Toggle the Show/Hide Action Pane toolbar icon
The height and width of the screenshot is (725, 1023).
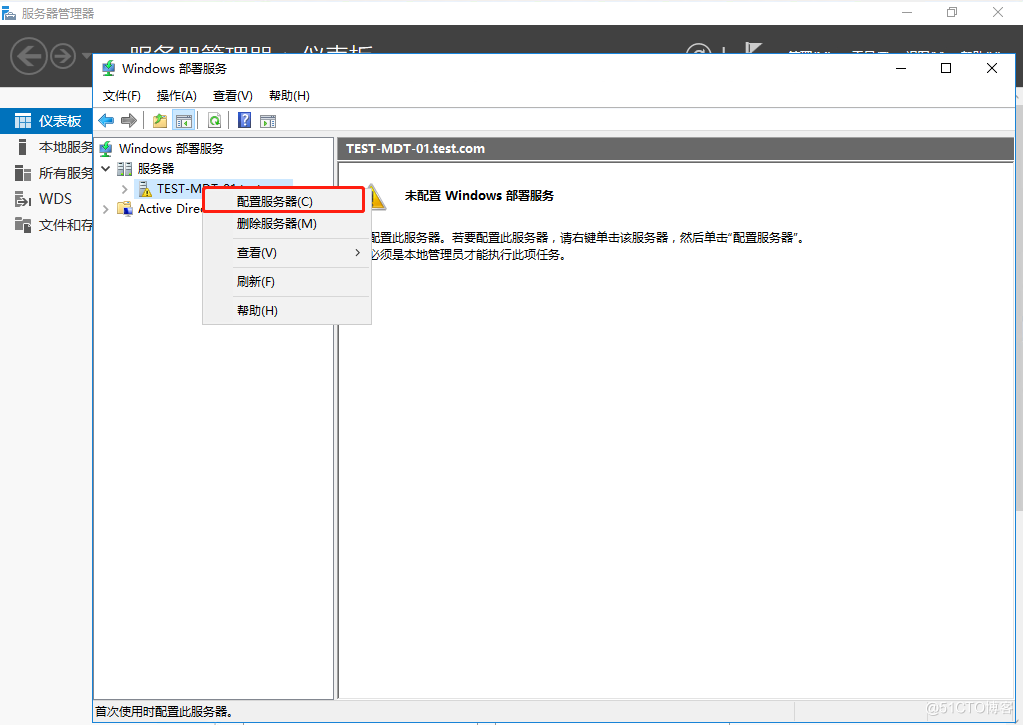pyautogui.click(x=268, y=121)
